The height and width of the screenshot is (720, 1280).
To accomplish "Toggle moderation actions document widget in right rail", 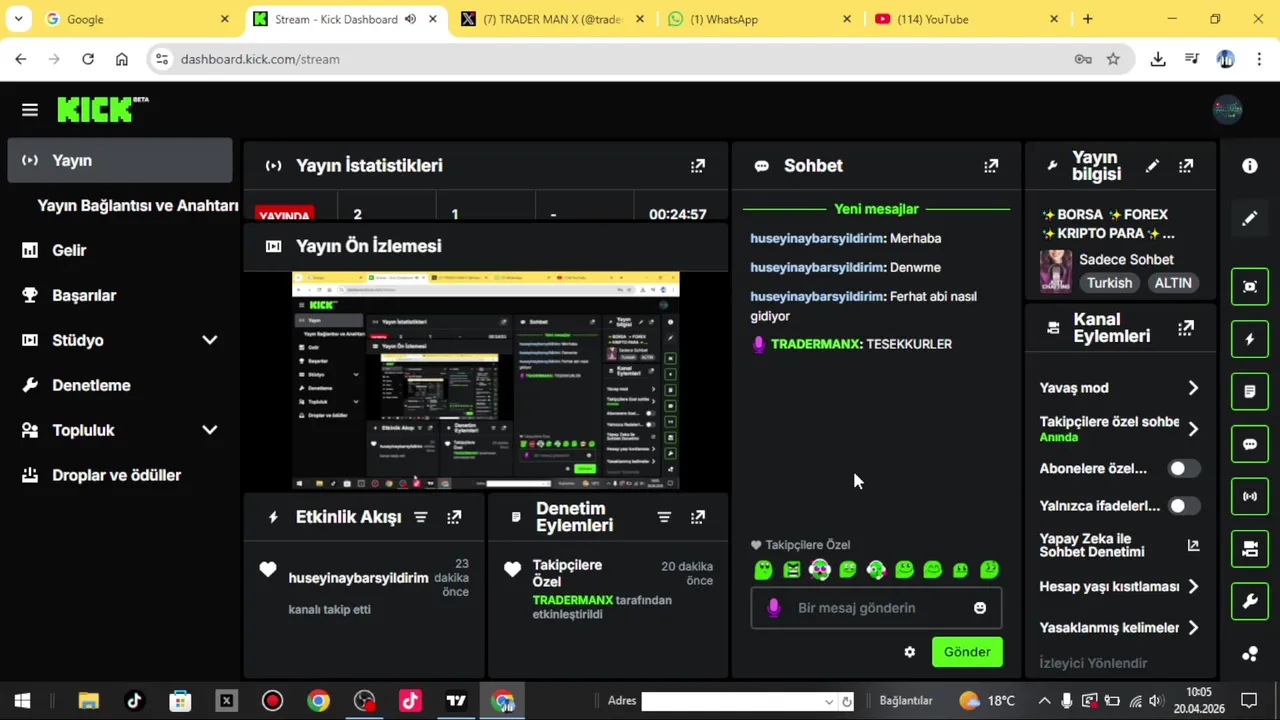I will (1250, 392).
